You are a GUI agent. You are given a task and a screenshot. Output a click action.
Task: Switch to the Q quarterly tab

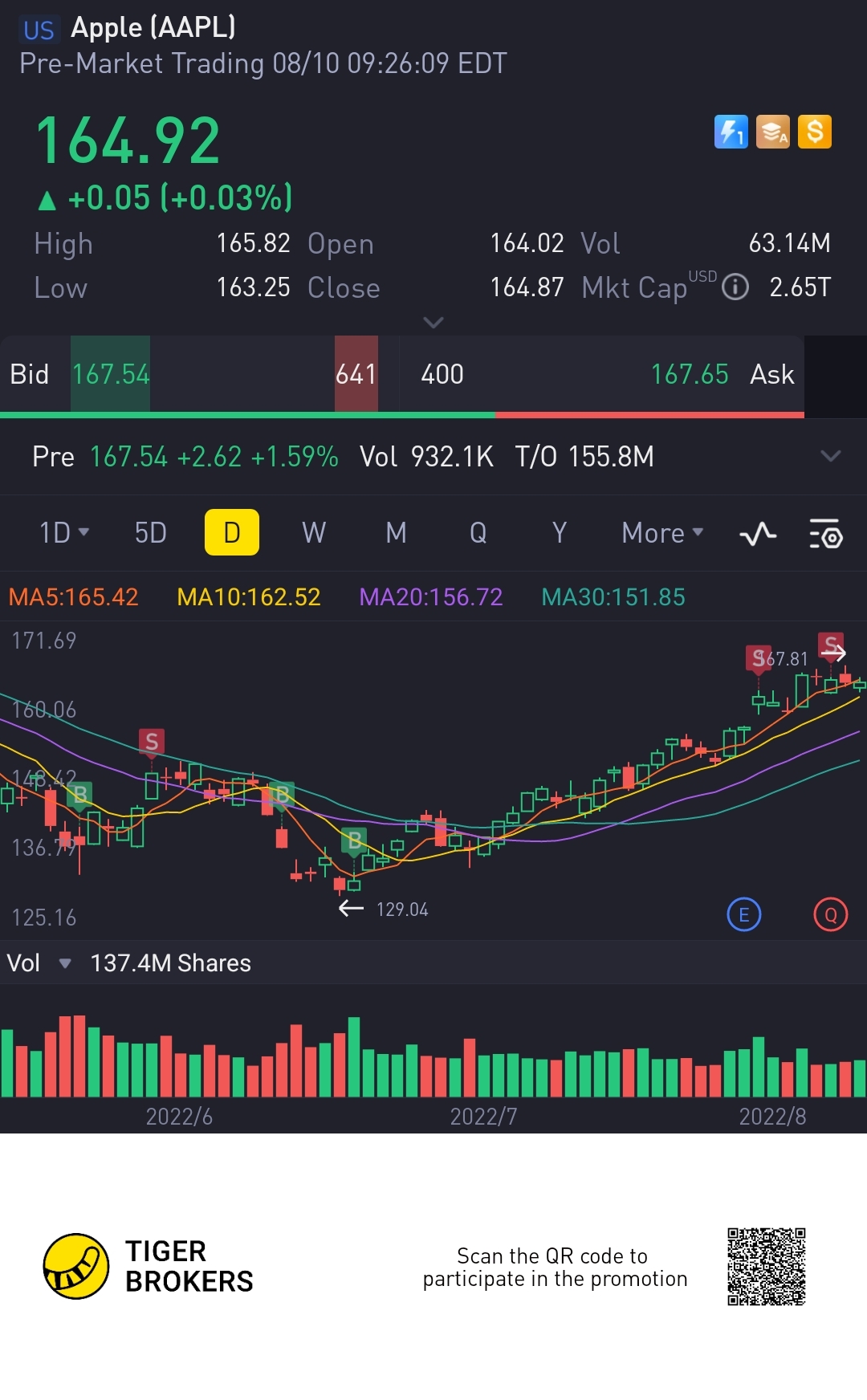pos(478,533)
